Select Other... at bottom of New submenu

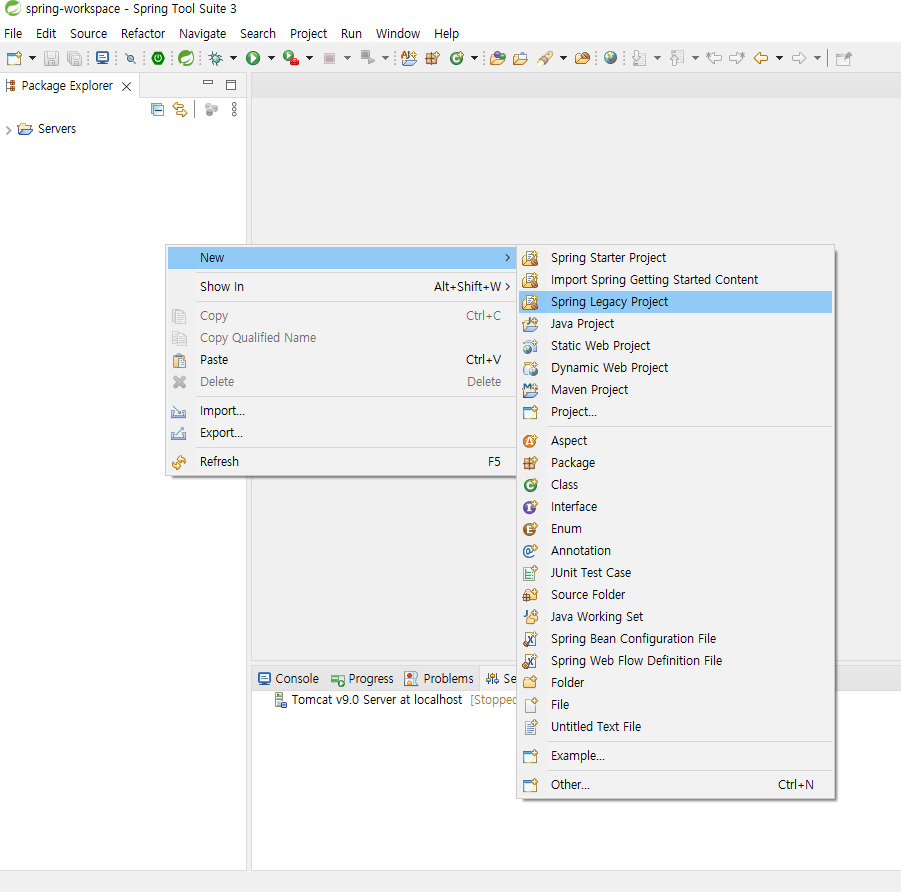(675, 785)
